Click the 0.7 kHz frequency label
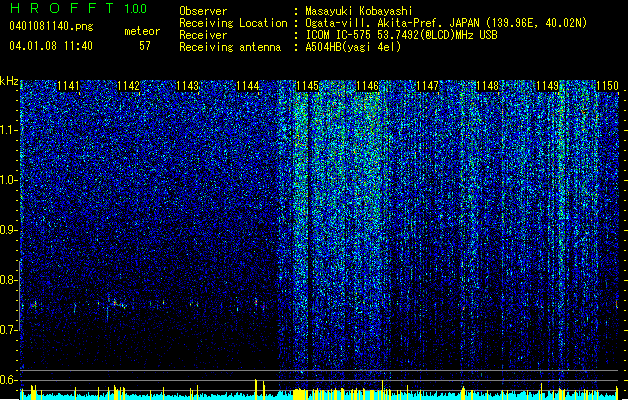Image resolution: width=629 pixels, height=400 pixels. [9, 330]
